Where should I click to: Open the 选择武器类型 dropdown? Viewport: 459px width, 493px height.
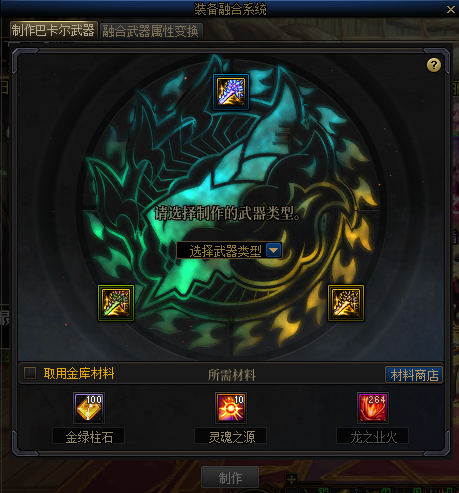click(229, 250)
